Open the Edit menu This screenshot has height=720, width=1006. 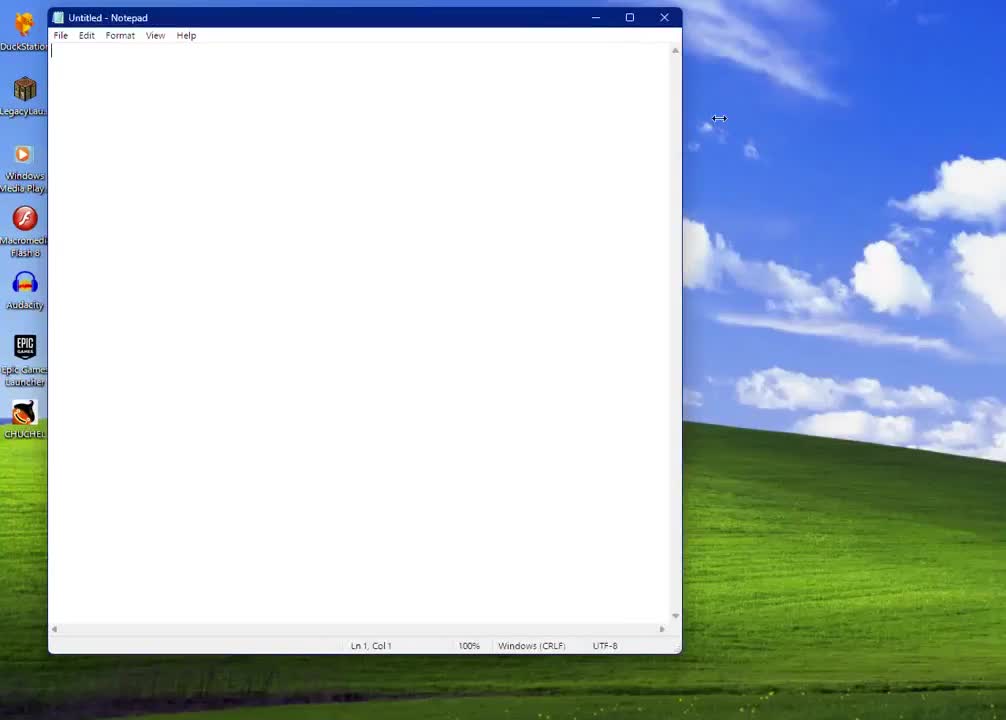[87, 36]
